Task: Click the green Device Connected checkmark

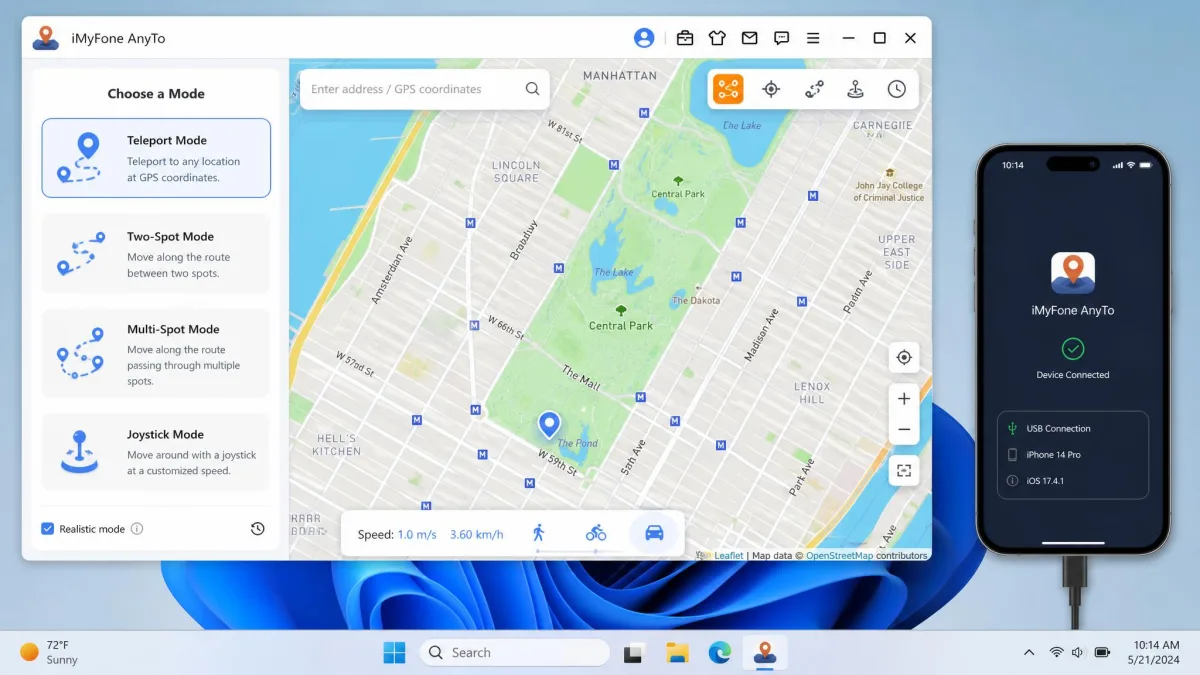Action: click(1073, 349)
